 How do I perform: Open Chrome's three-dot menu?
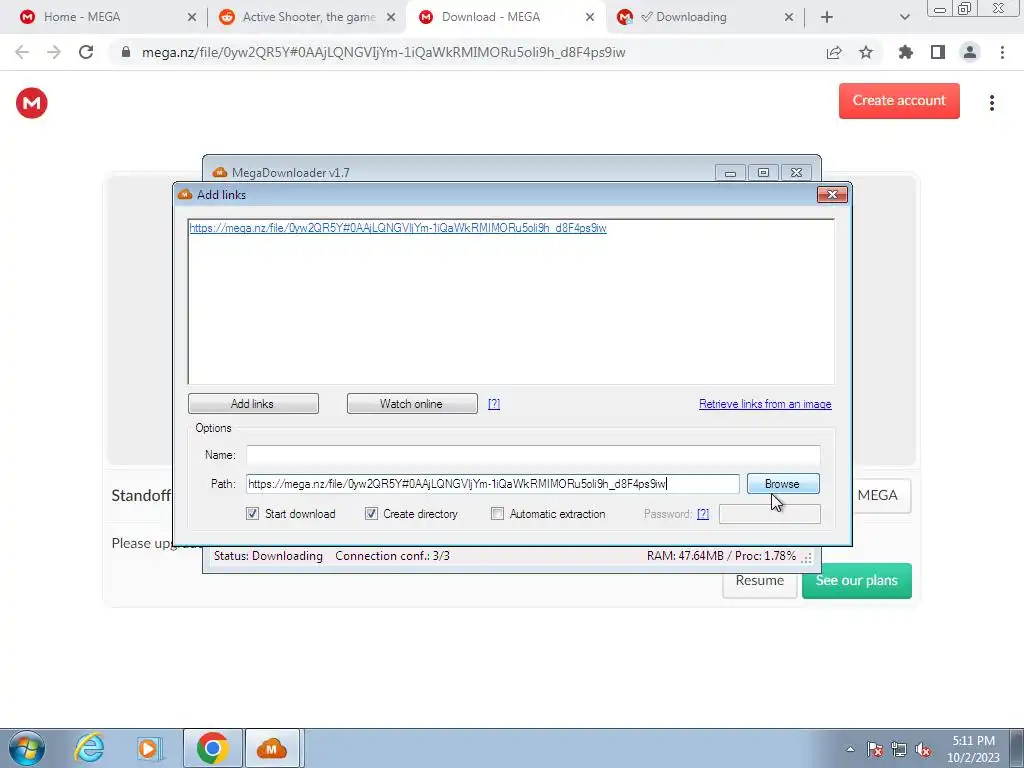click(1002, 52)
